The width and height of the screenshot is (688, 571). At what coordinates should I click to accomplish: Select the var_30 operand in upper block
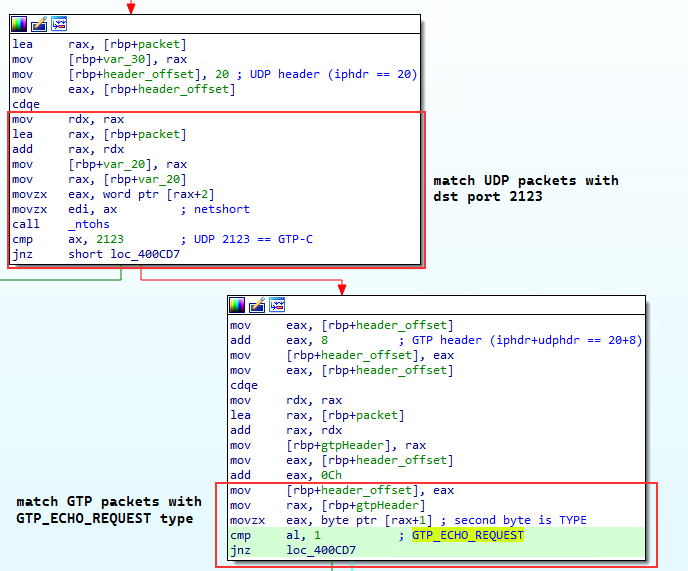124,59
